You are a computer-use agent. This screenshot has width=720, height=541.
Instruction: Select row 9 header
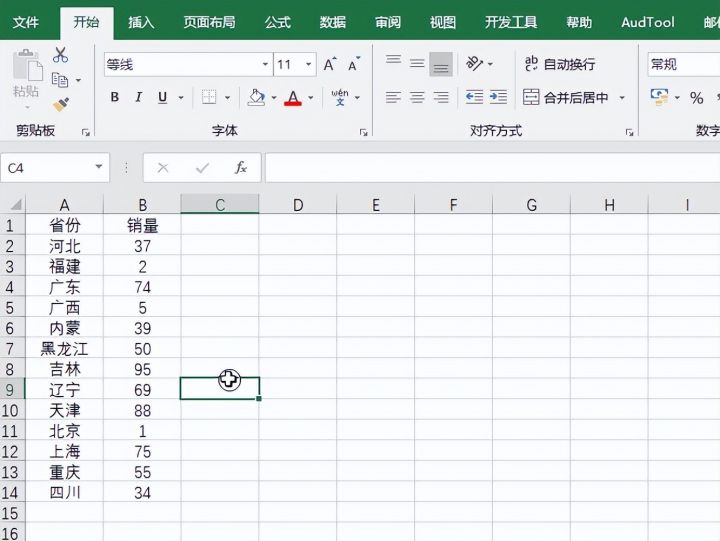tap(11, 390)
